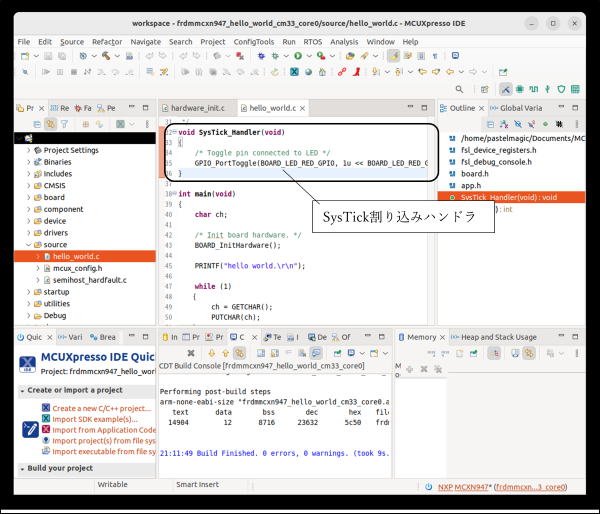The height and width of the screenshot is (514, 600).
Task: Click the filter icon in Project Explorer
Action: coord(65,123)
